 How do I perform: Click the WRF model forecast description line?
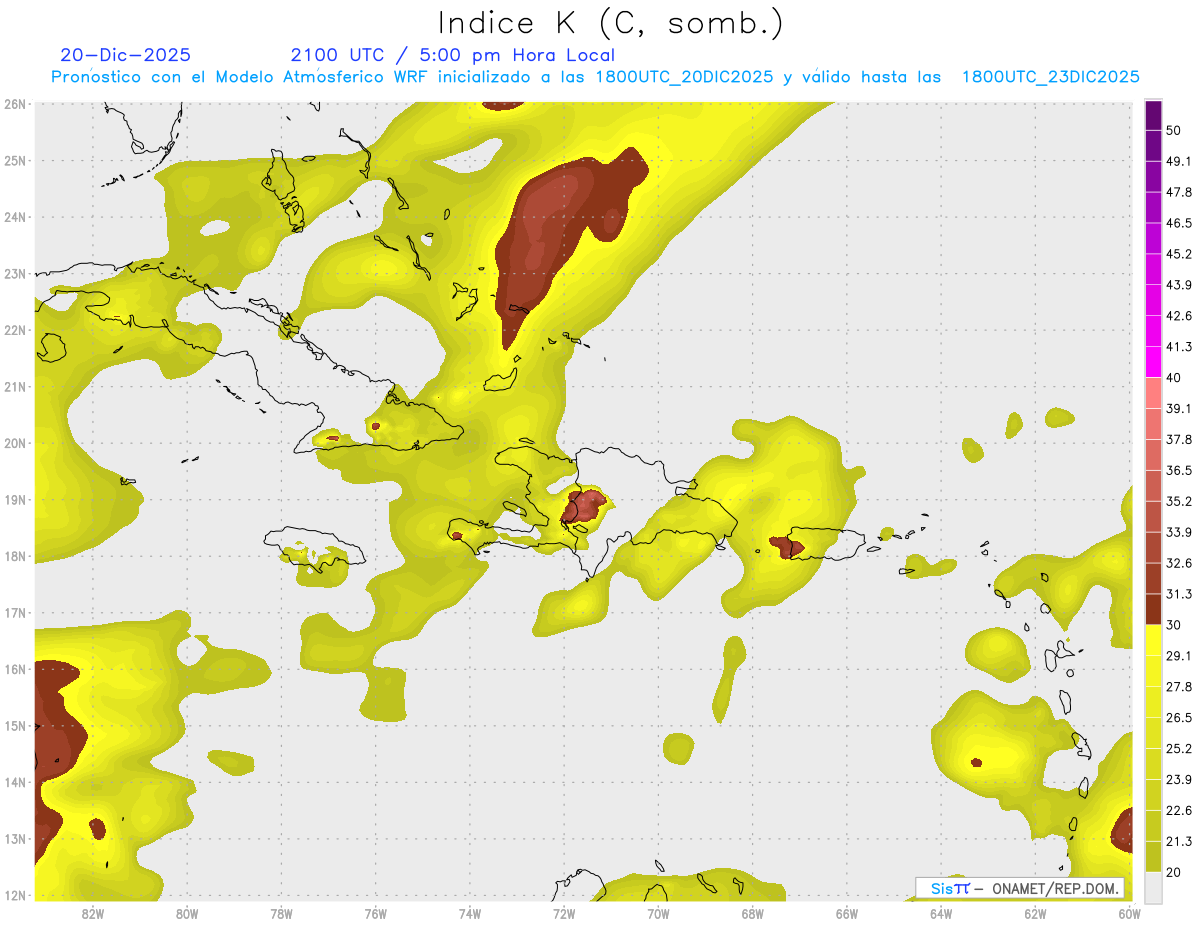595,77
